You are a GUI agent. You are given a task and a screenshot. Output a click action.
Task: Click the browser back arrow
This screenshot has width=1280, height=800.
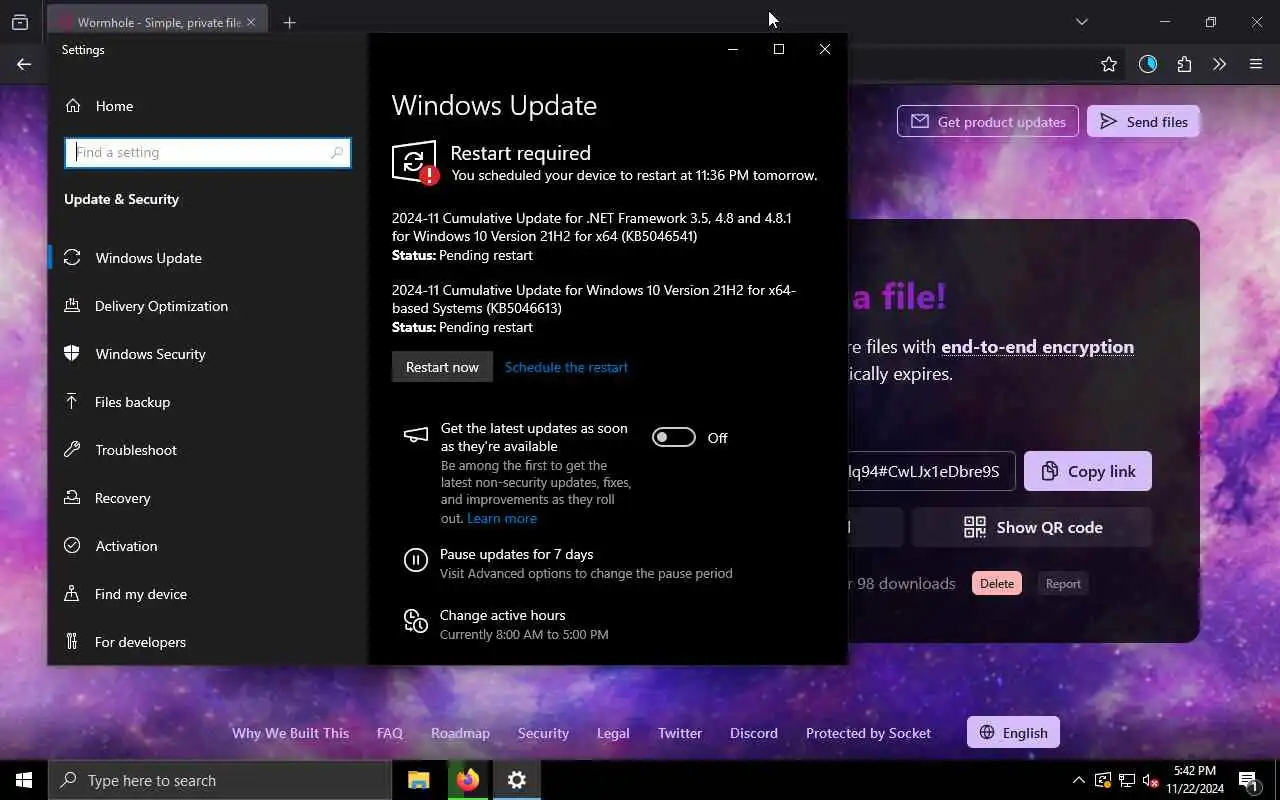[x=24, y=64]
